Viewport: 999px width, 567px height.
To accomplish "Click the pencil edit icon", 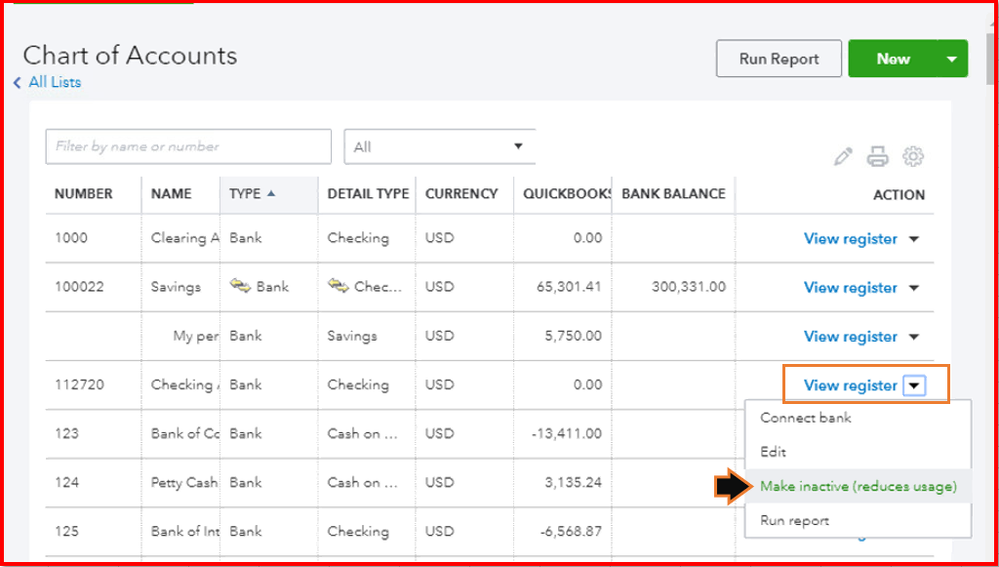I will 843,157.
